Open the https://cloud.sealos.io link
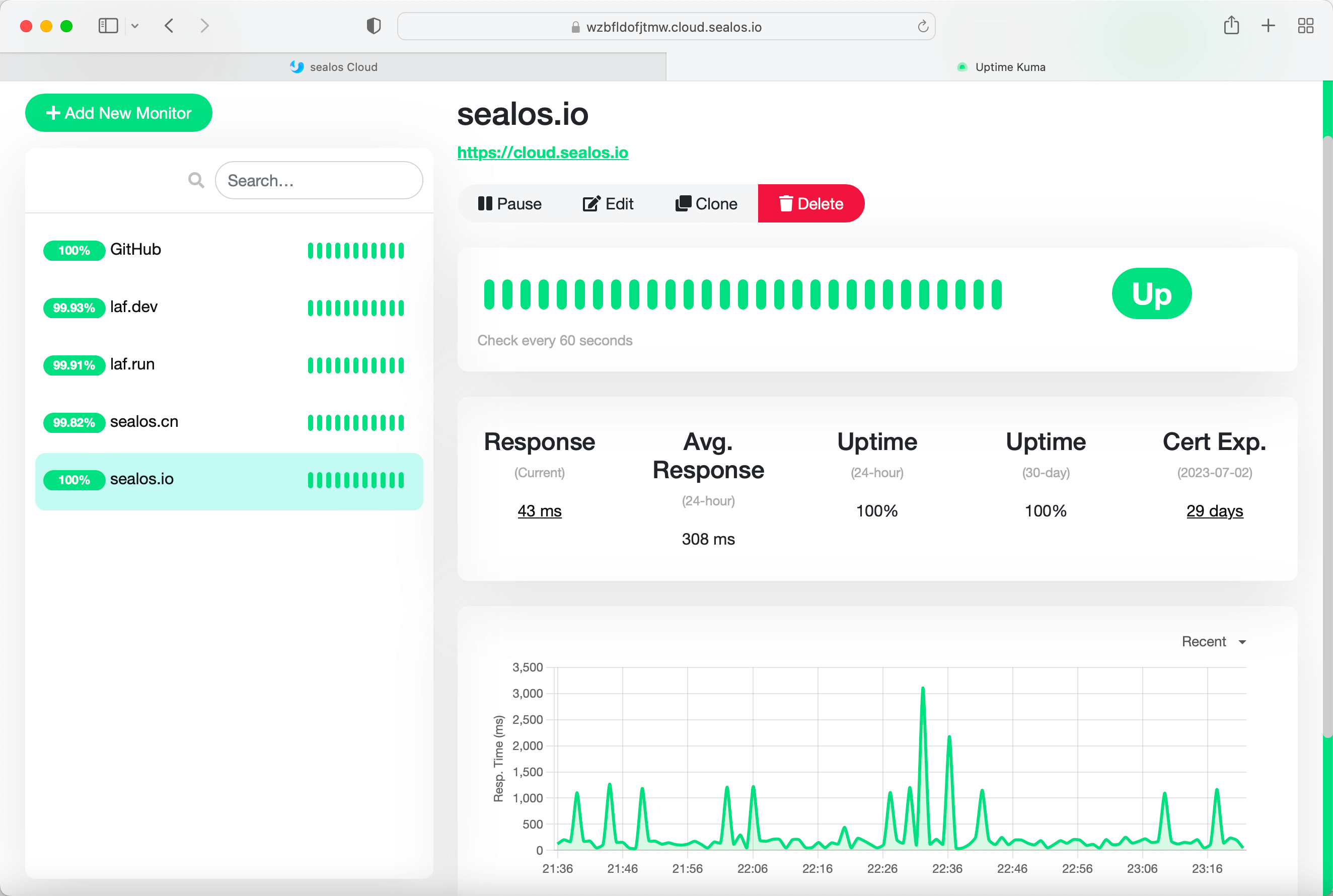This screenshot has height=896, width=1333. (x=543, y=153)
